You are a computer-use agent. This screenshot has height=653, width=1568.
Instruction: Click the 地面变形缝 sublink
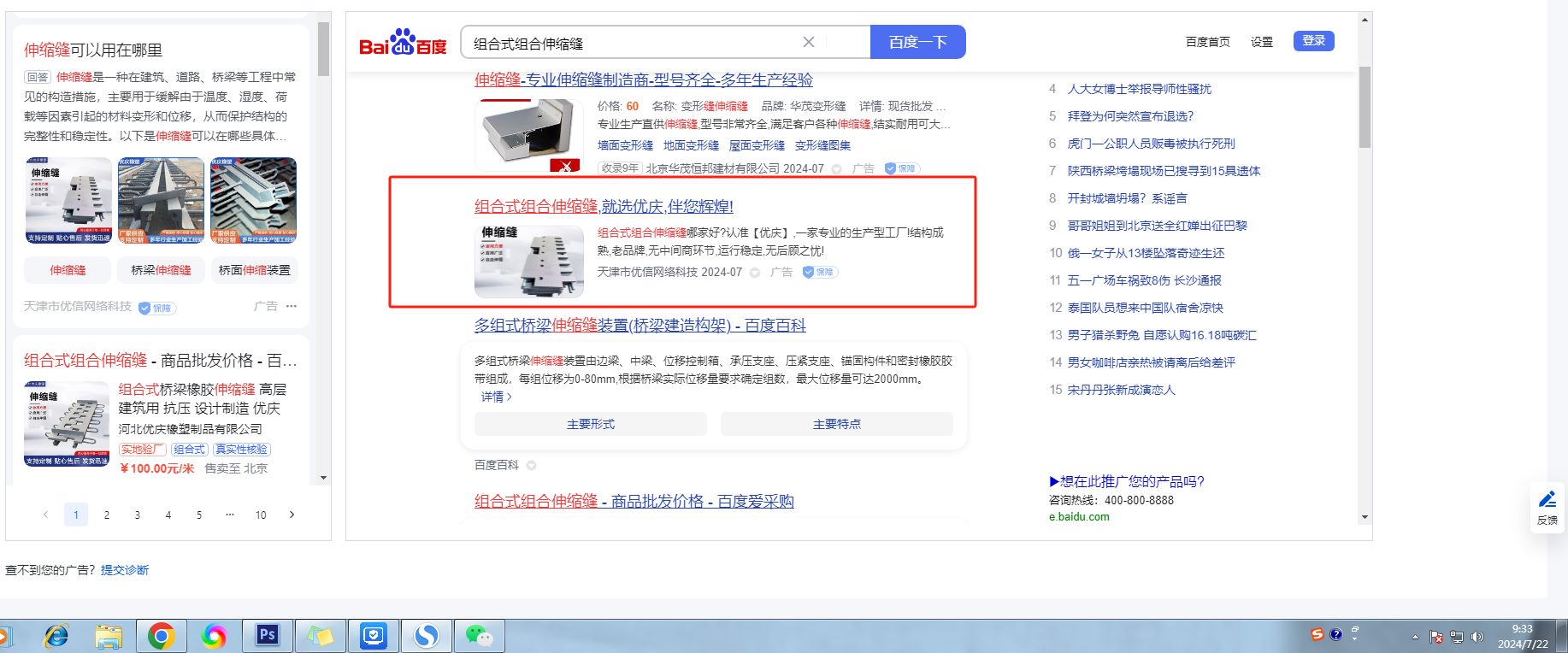pyautogui.click(x=691, y=145)
